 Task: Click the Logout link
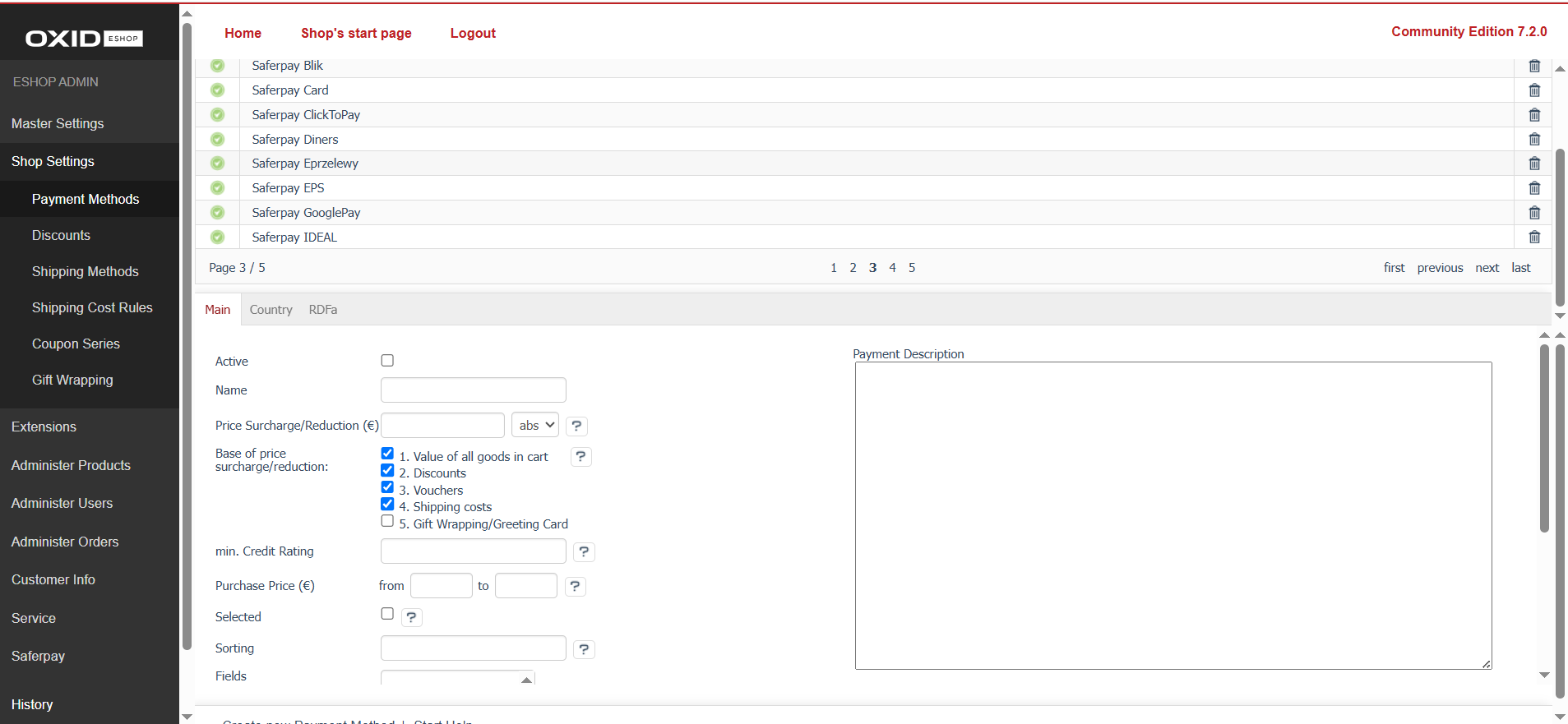[473, 33]
